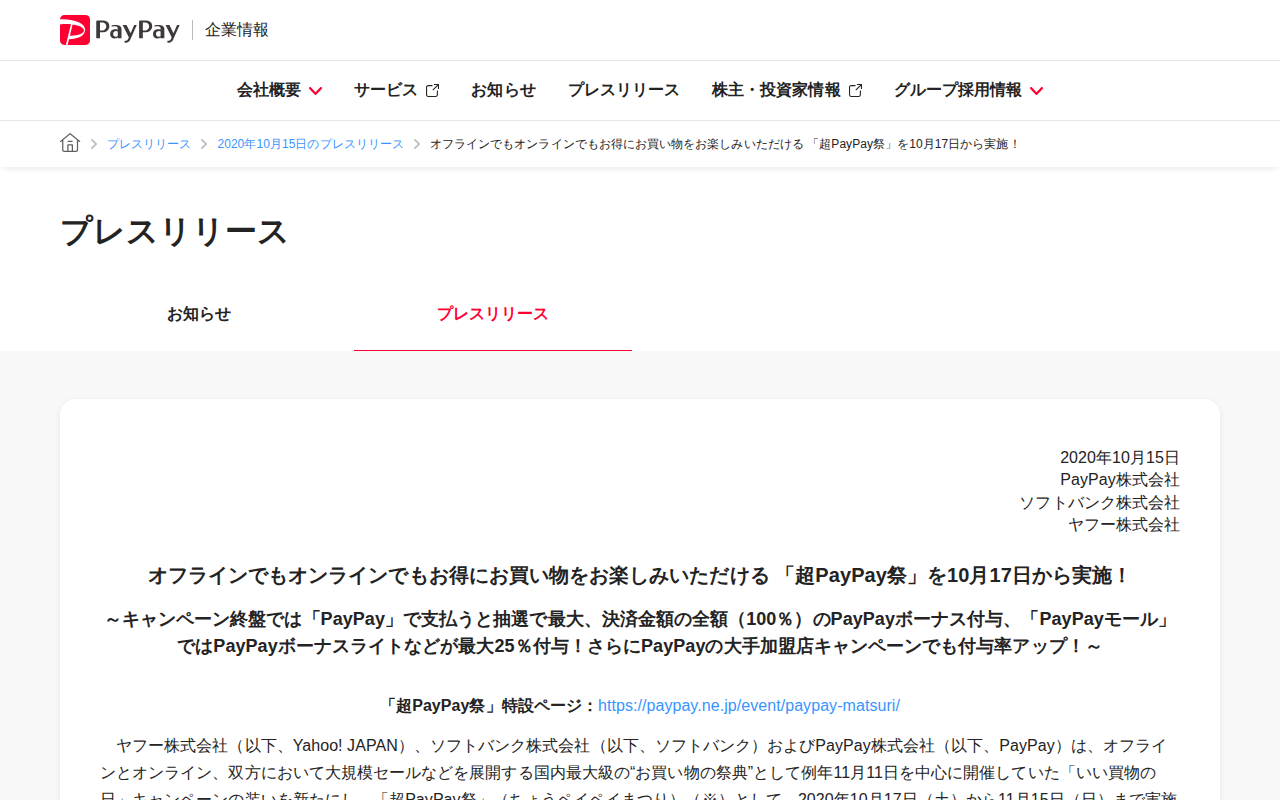Go to home via breadcrumb house icon
This screenshot has height=800, width=1280.
[70, 143]
